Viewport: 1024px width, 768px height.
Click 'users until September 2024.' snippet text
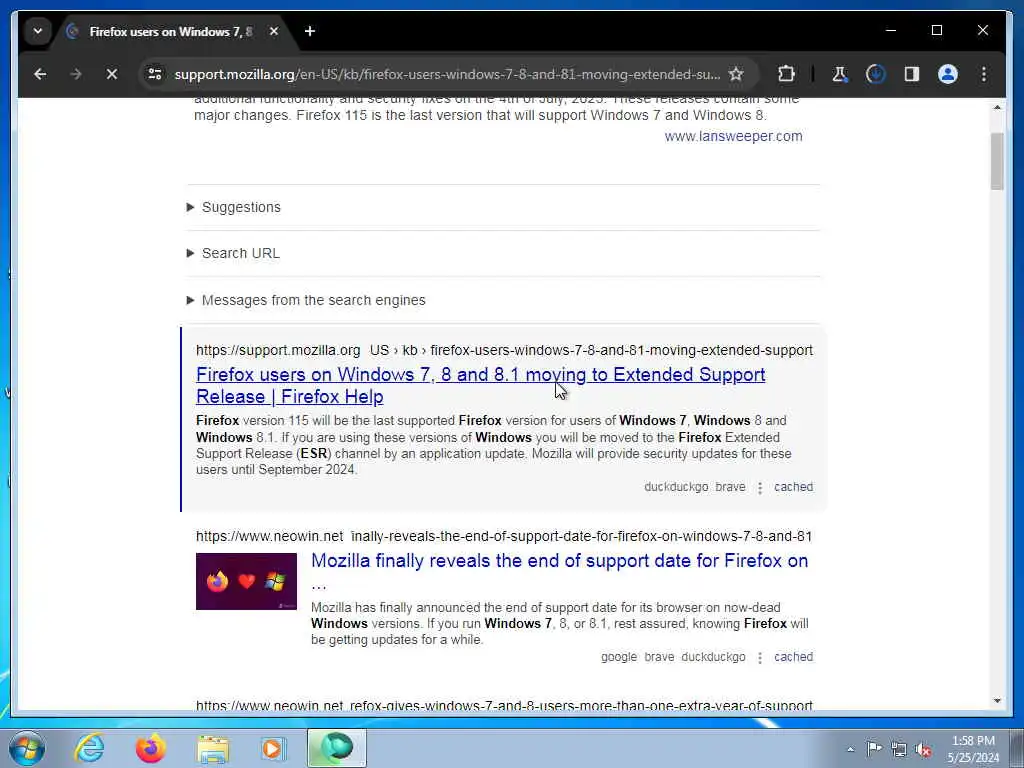click(276, 470)
